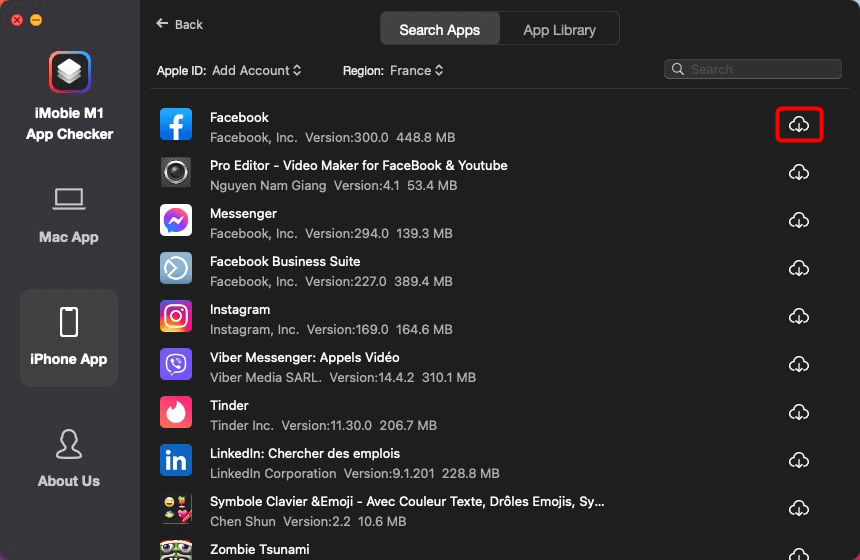This screenshot has width=860, height=560.
Task: Download Symbole Clavier & Emoji app
Action: [799, 508]
